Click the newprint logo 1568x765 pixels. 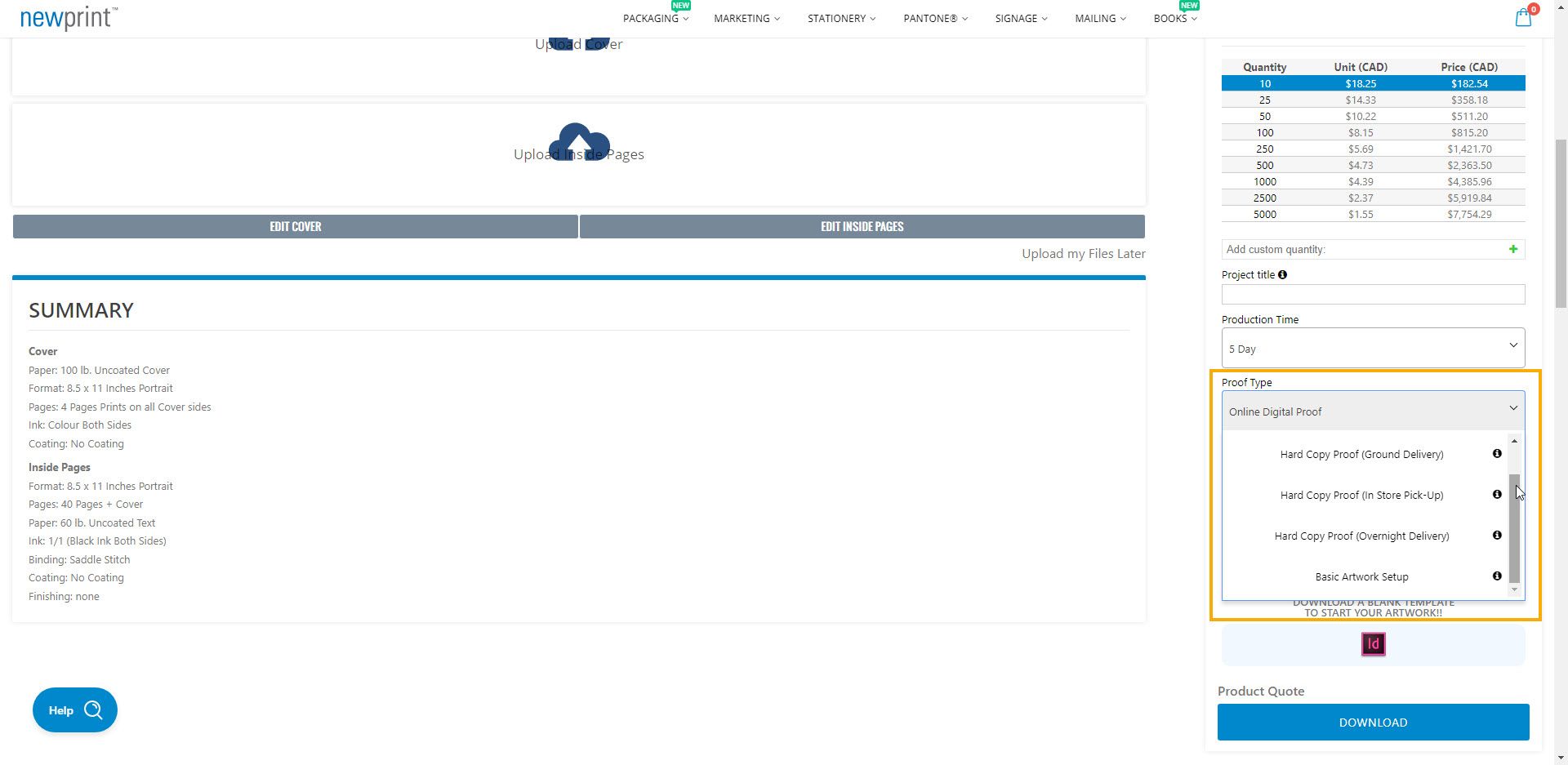pyautogui.click(x=67, y=17)
